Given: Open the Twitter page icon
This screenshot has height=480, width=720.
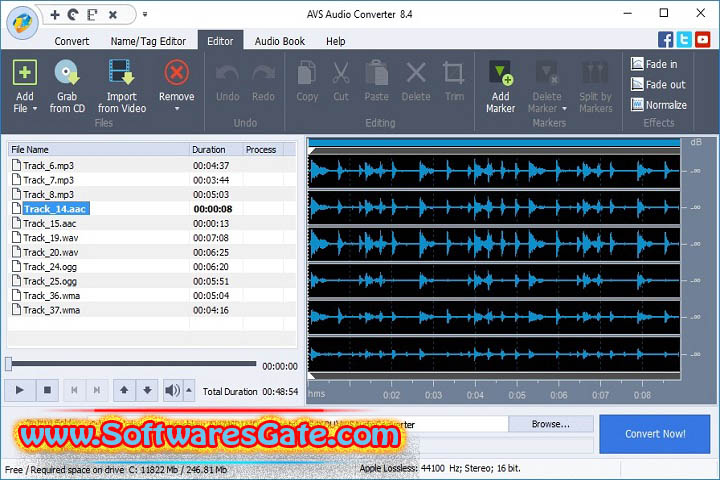Looking at the screenshot, I should [x=684, y=40].
